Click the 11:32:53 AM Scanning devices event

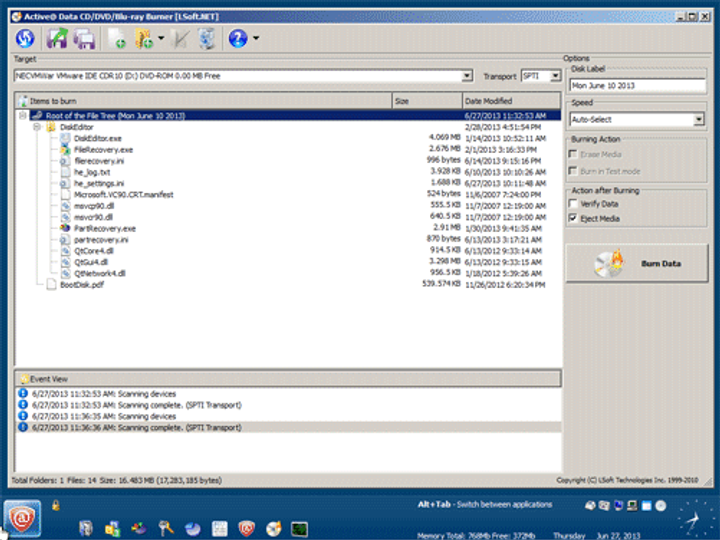(104, 394)
